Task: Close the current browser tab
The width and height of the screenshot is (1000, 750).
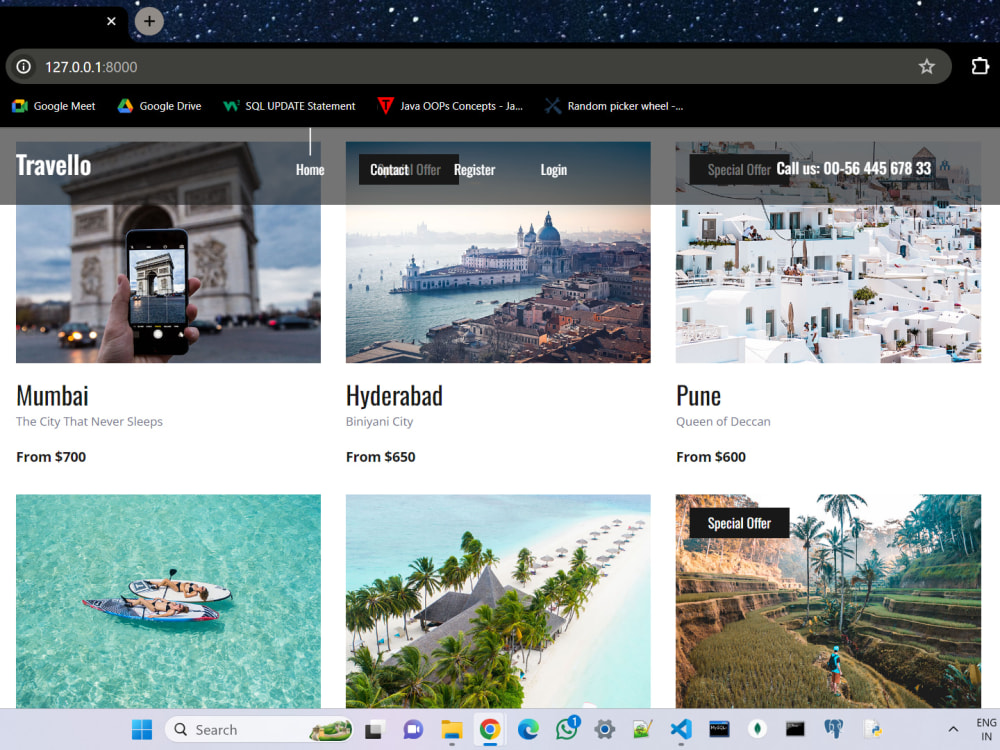Action: coord(111,21)
